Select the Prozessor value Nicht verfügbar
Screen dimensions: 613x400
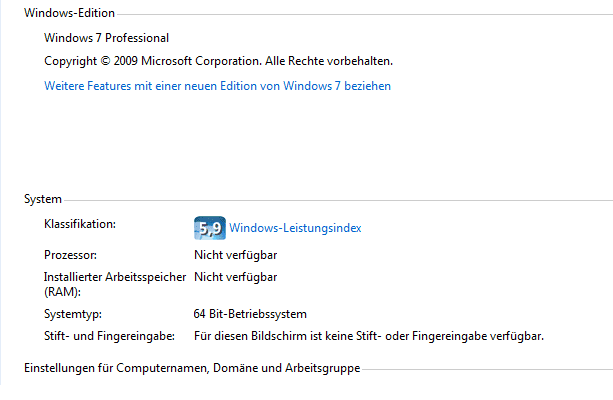click(235, 255)
